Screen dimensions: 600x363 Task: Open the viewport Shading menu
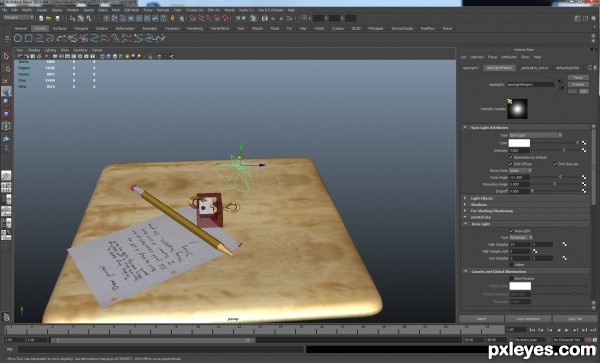coord(34,50)
